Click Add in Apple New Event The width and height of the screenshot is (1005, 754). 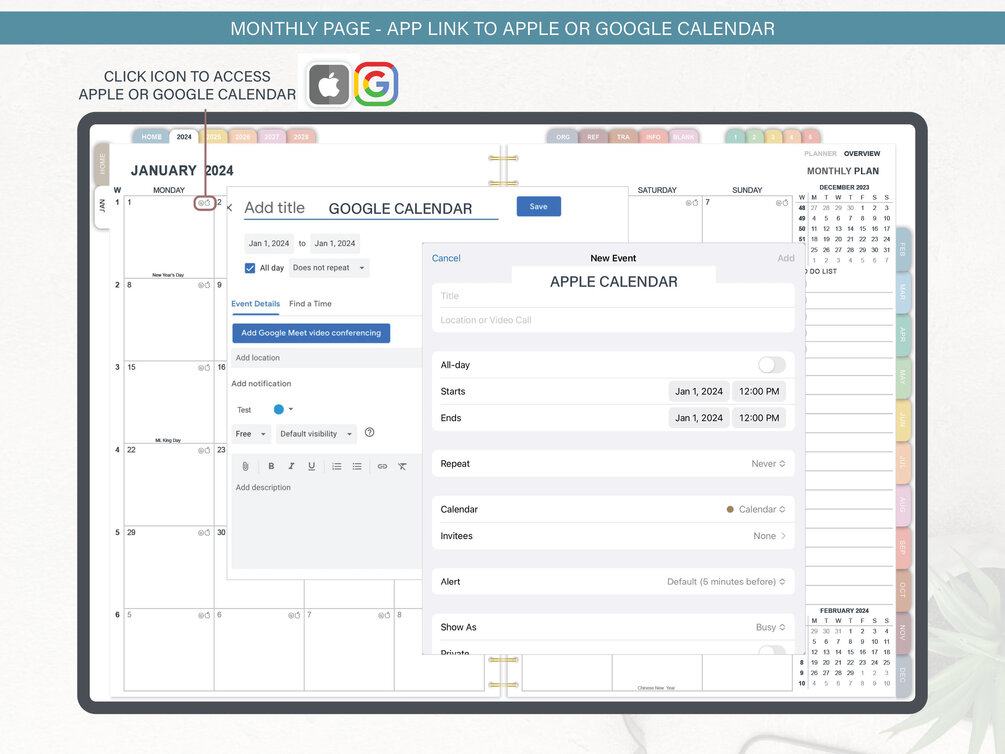(x=786, y=258)
